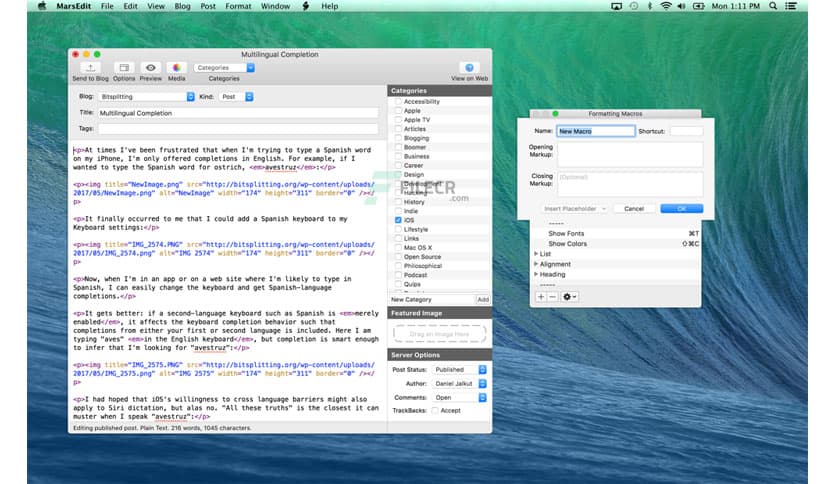
Task: Click the Tags input field
Action: [x=238, y=129]
